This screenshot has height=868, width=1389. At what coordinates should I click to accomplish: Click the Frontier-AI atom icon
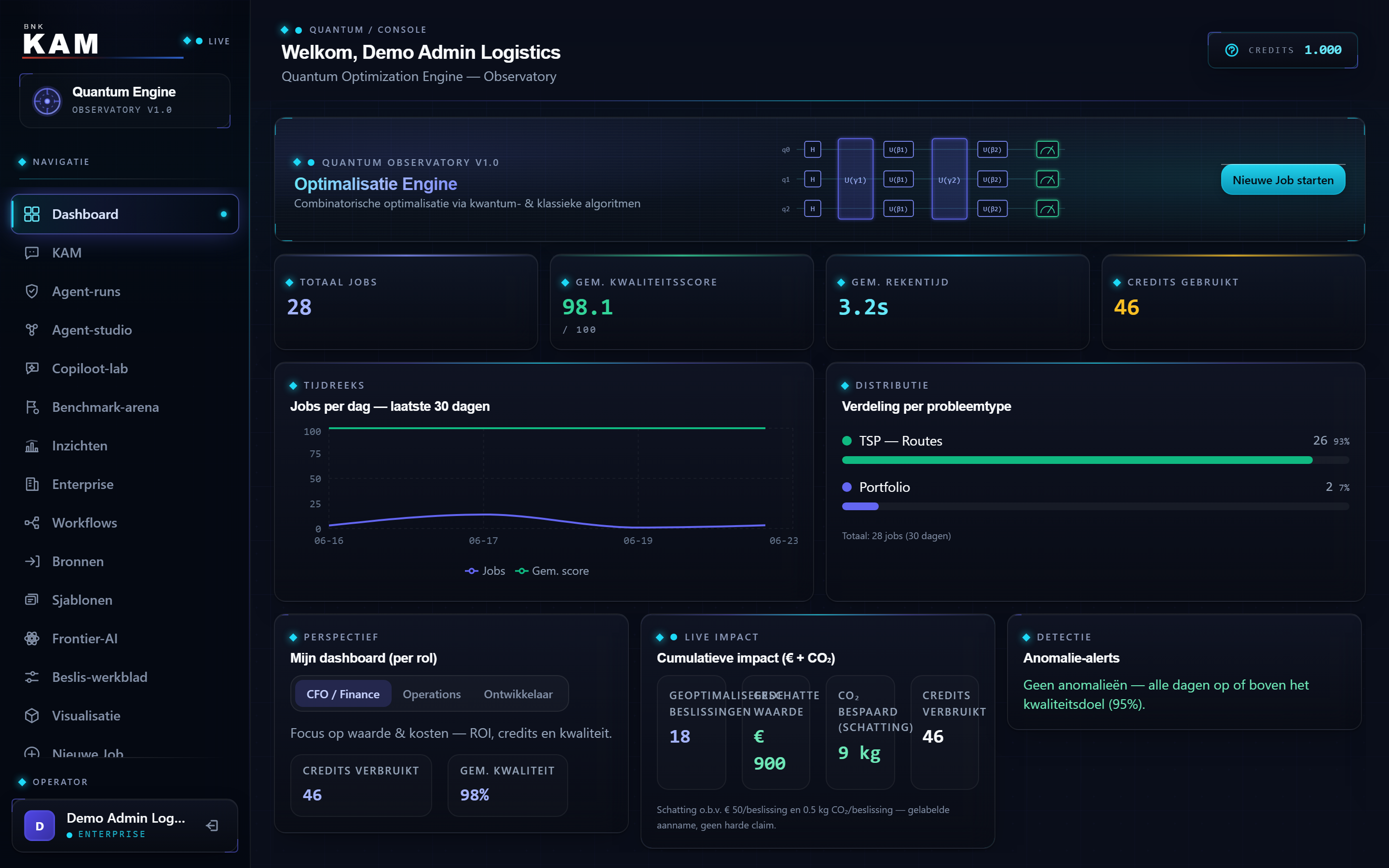click(x=31, y=638)
